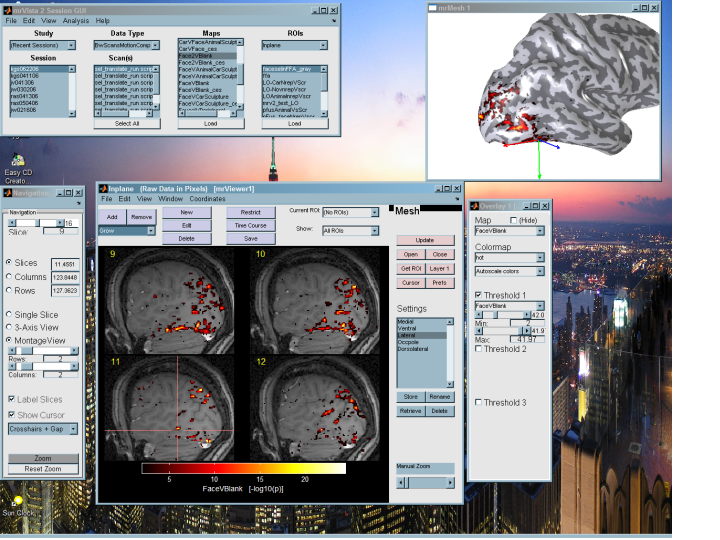Click the Time Course button

251,225
